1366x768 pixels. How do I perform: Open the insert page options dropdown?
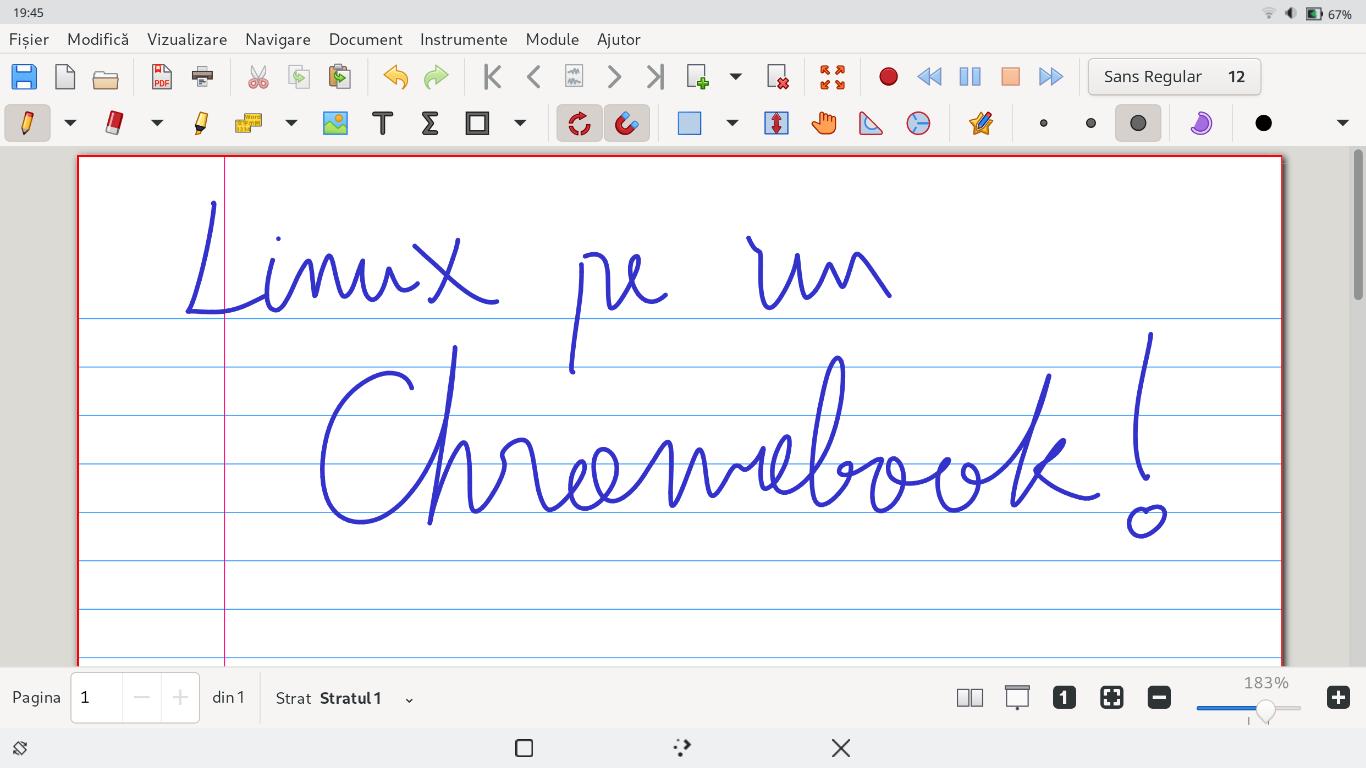coord(736,77)
